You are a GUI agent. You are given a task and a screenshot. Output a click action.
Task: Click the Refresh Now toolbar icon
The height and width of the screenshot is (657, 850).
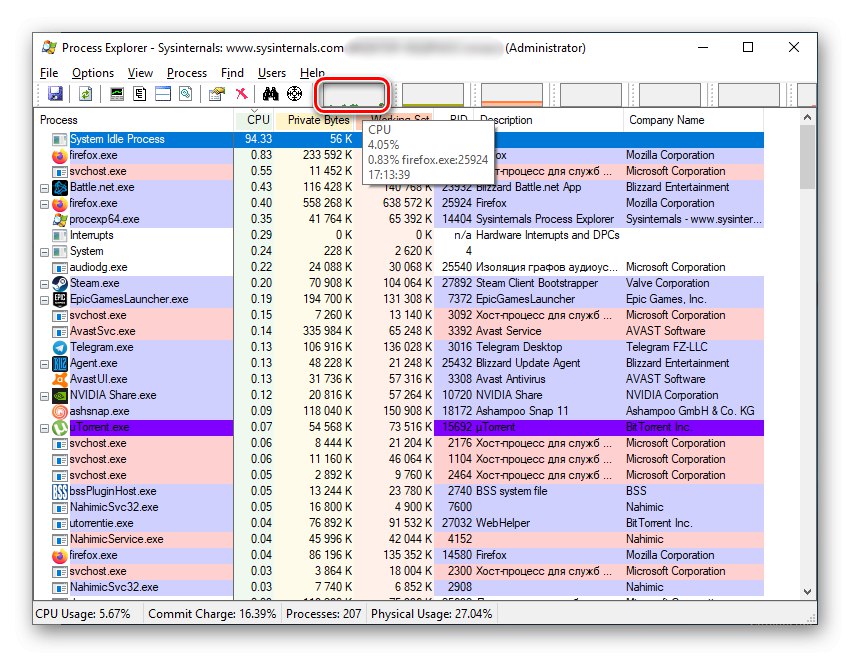(86, 95)
